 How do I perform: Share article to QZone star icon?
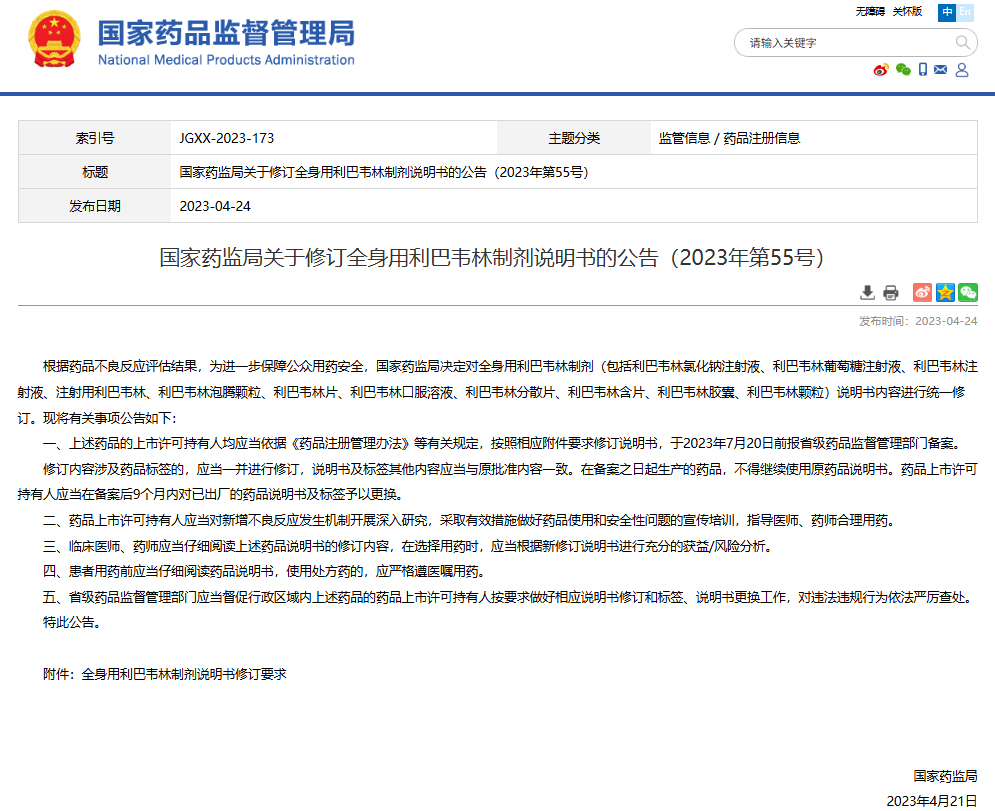click(x=945, y=292)
